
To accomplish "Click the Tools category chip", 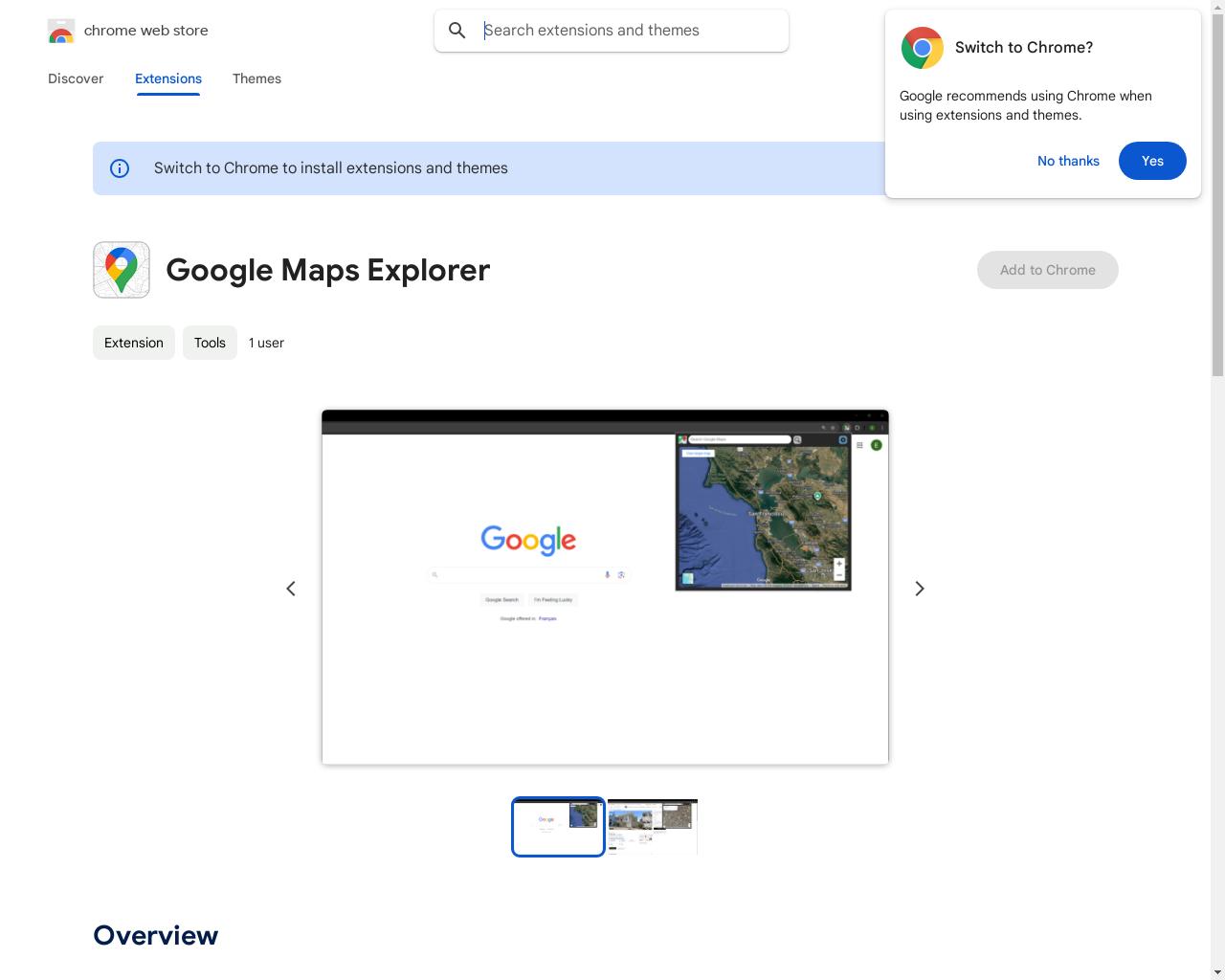I will tap(210, 343).
